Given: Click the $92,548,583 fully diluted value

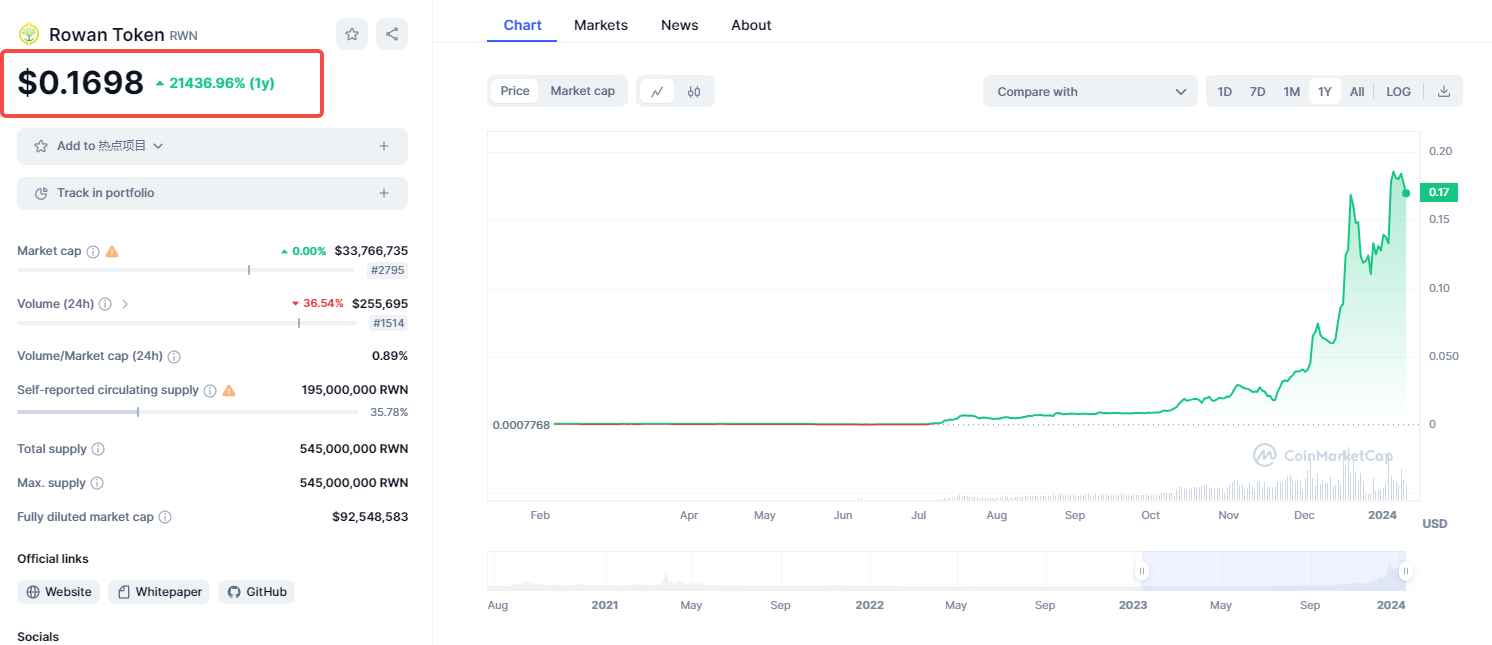Looking at the screenshot, I should pyautogui.click(x=370, y=517).
